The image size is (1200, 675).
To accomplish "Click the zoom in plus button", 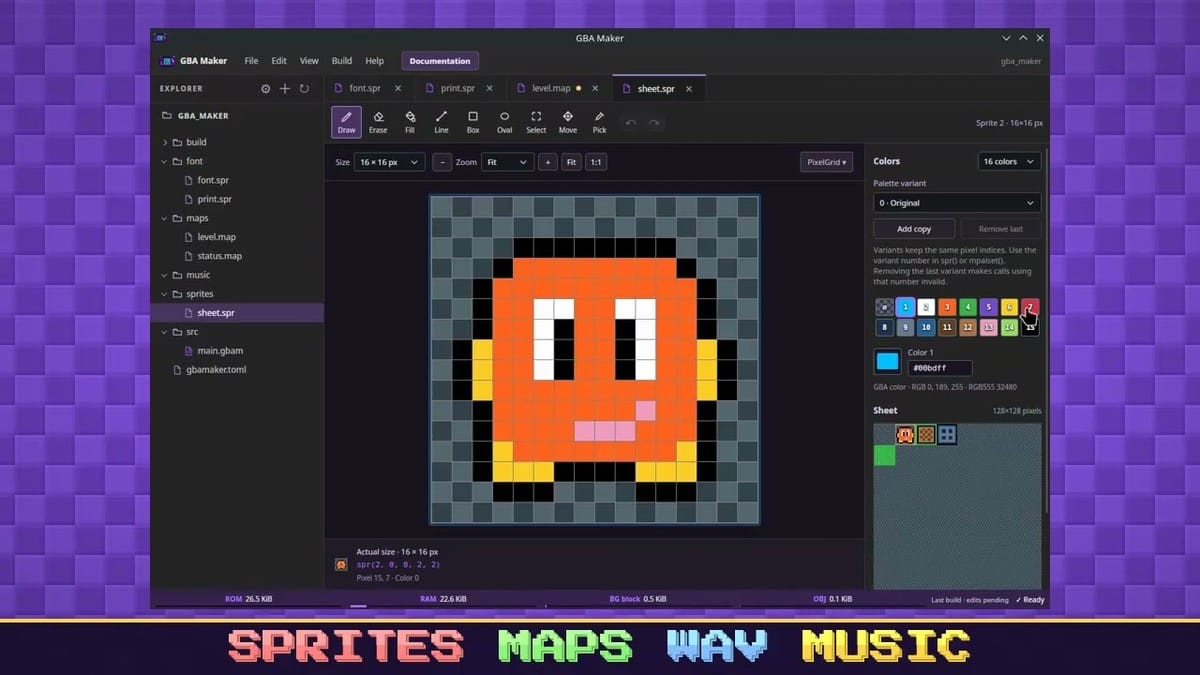I will click(x=547, y=162).
